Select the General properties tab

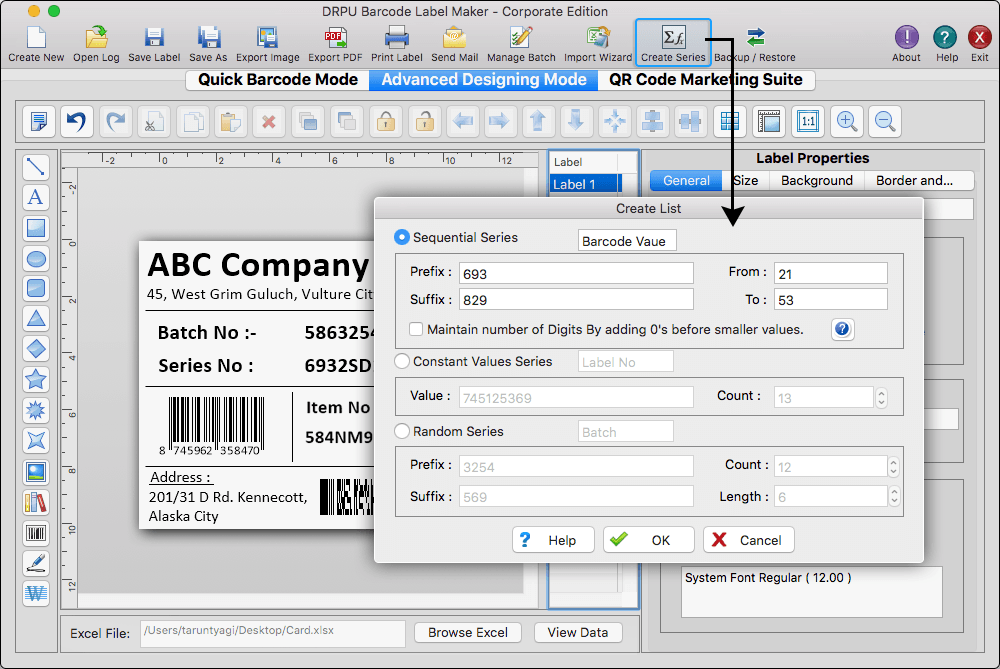pyautogui.click(x=686, y=180)
